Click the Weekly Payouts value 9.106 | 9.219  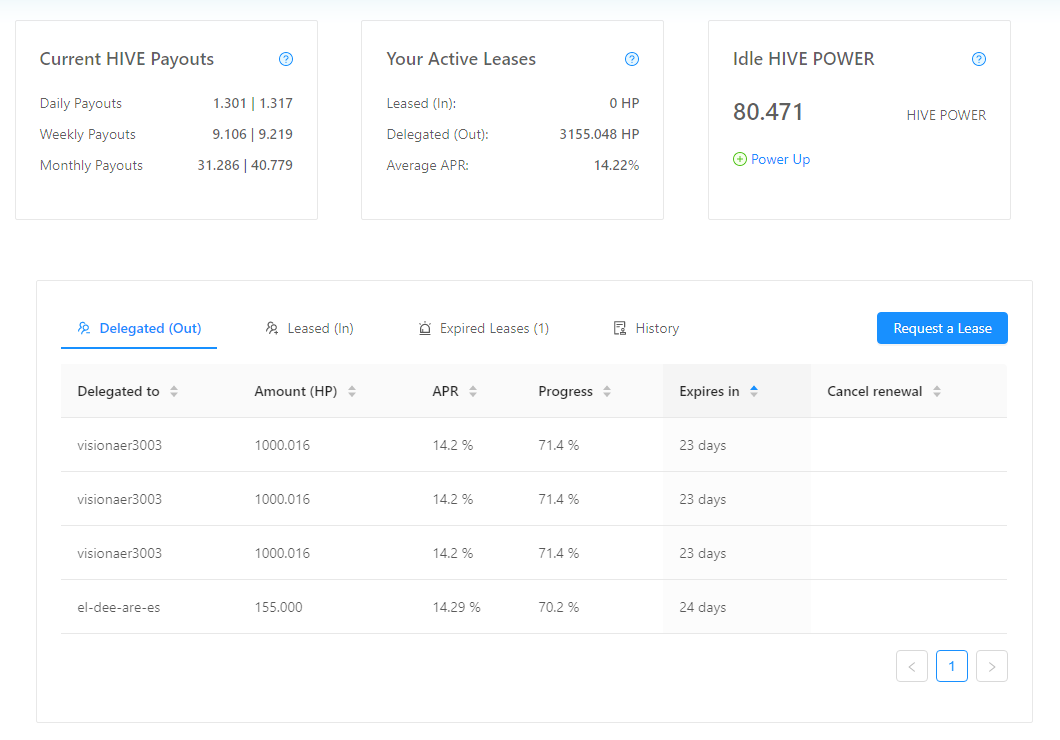tap(253, 134)
